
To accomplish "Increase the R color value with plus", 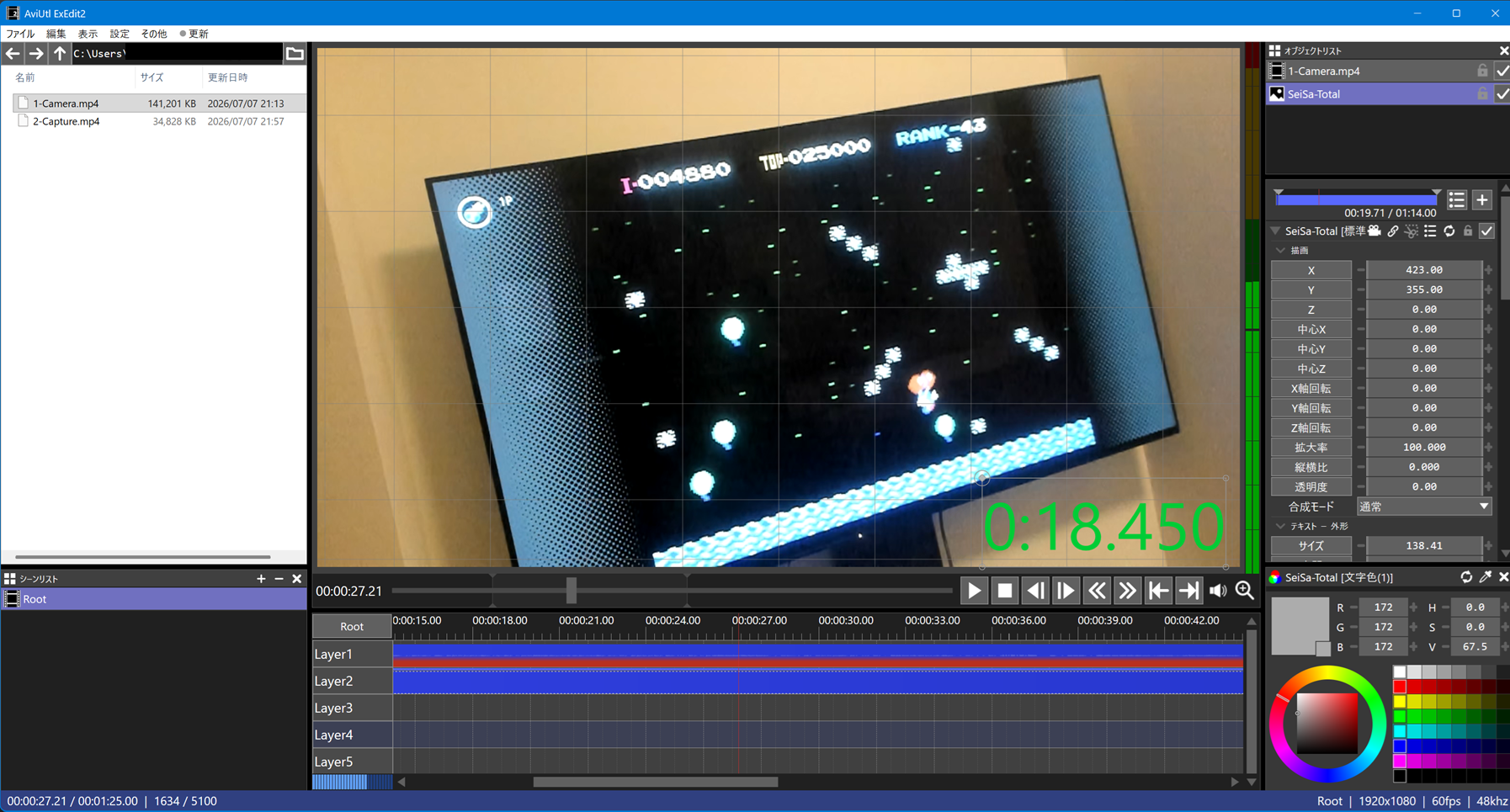I will pos(1413,608).
